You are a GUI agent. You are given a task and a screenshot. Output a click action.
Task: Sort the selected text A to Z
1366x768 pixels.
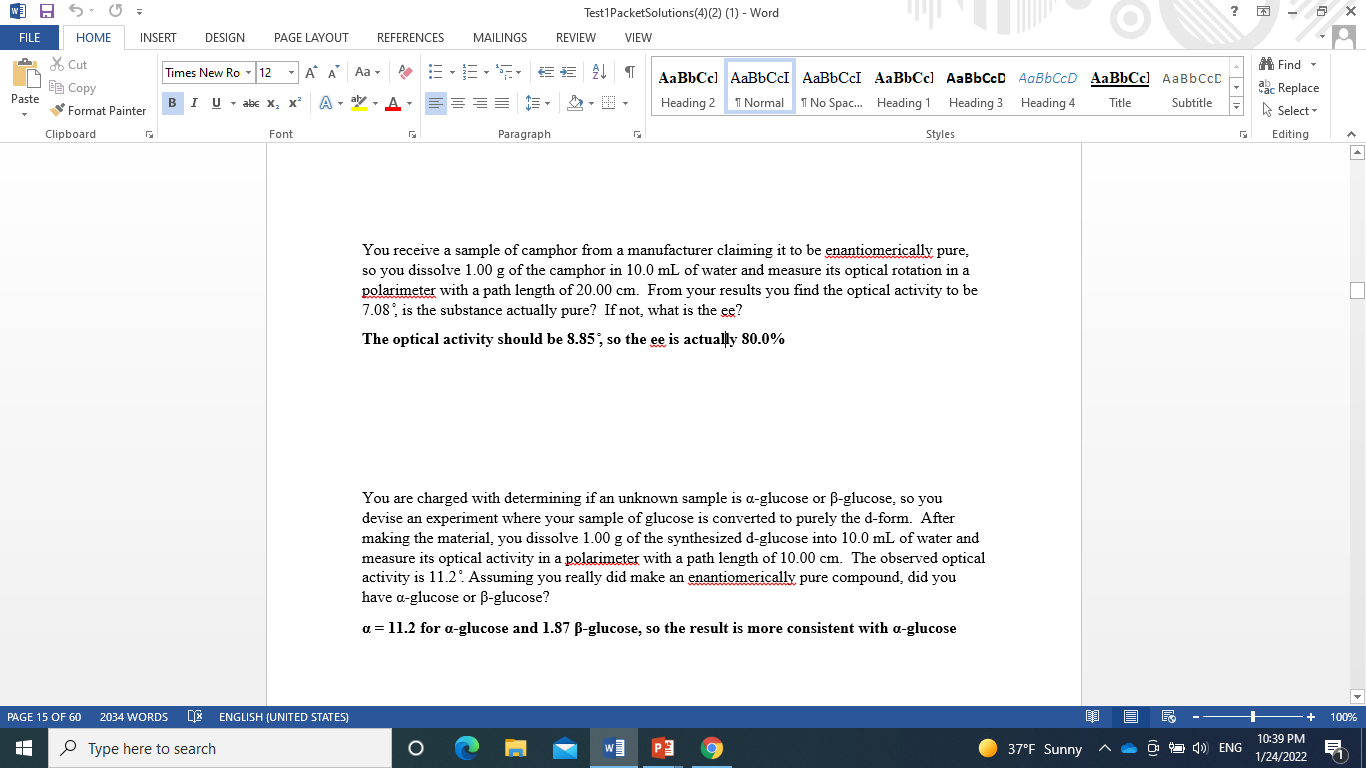600,72
